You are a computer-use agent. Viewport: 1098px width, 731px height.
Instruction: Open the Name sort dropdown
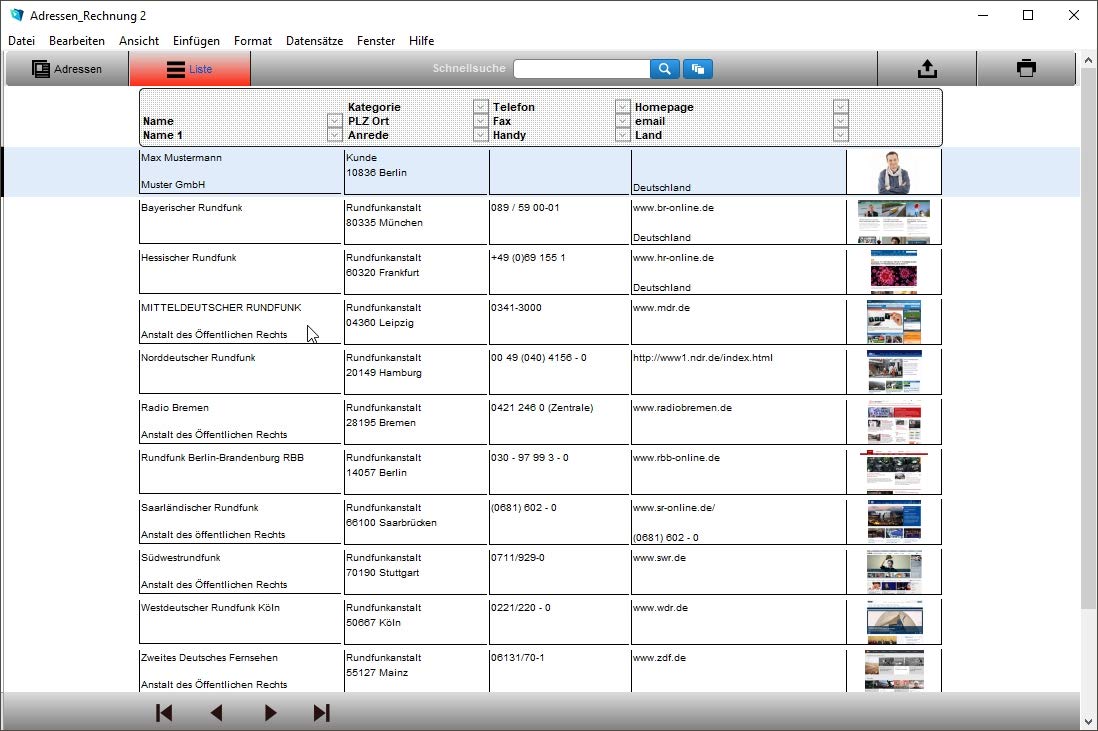coord(334,120)
